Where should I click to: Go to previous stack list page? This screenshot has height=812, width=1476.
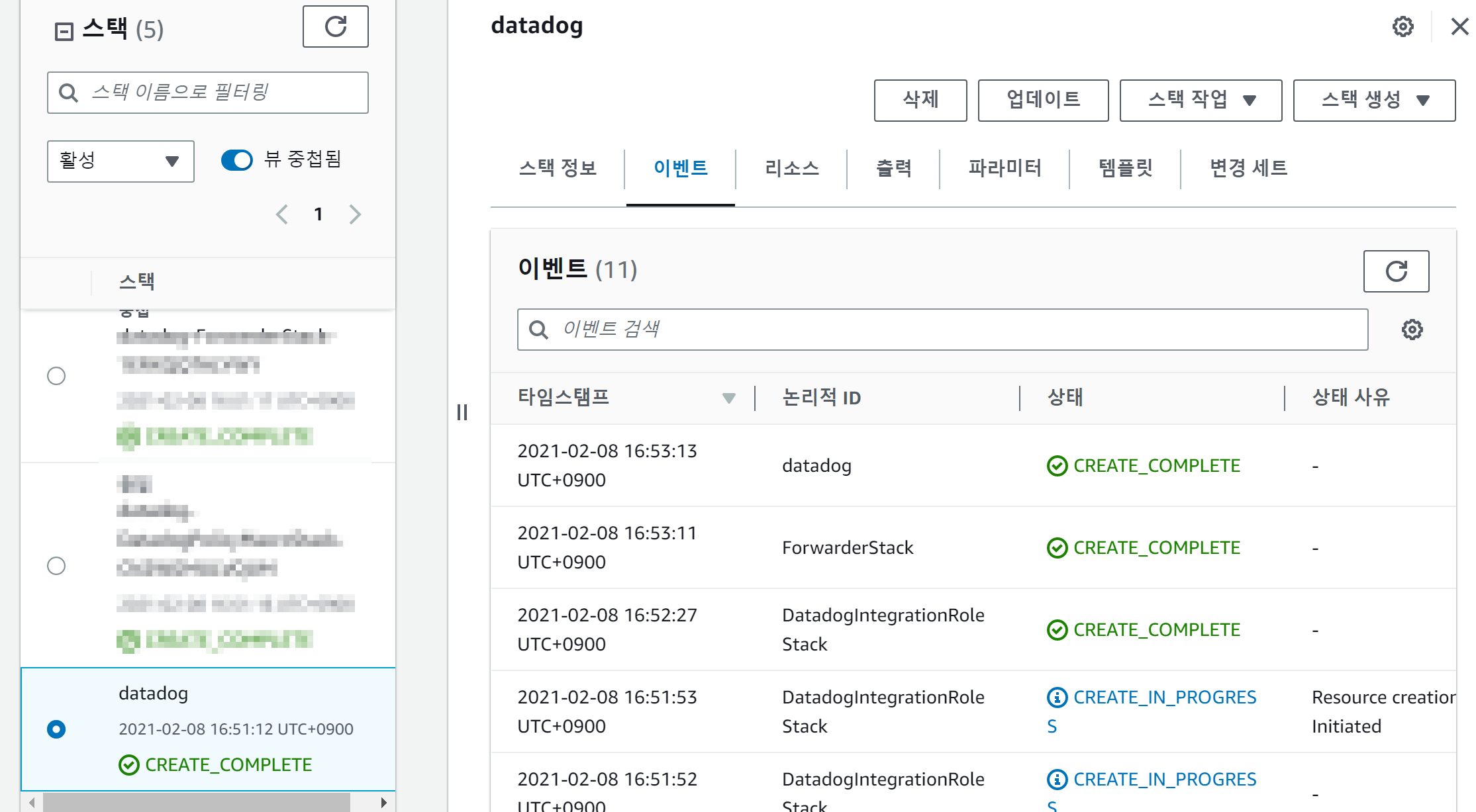tap(282, 214)
